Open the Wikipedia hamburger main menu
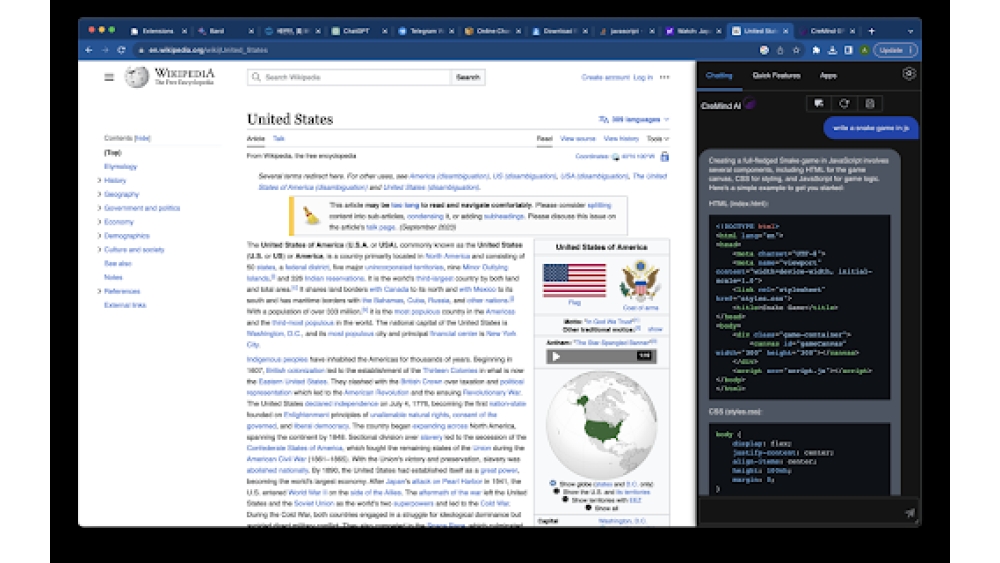The height and width of the screenshot is (563, 1000). (x=109, y=77)
